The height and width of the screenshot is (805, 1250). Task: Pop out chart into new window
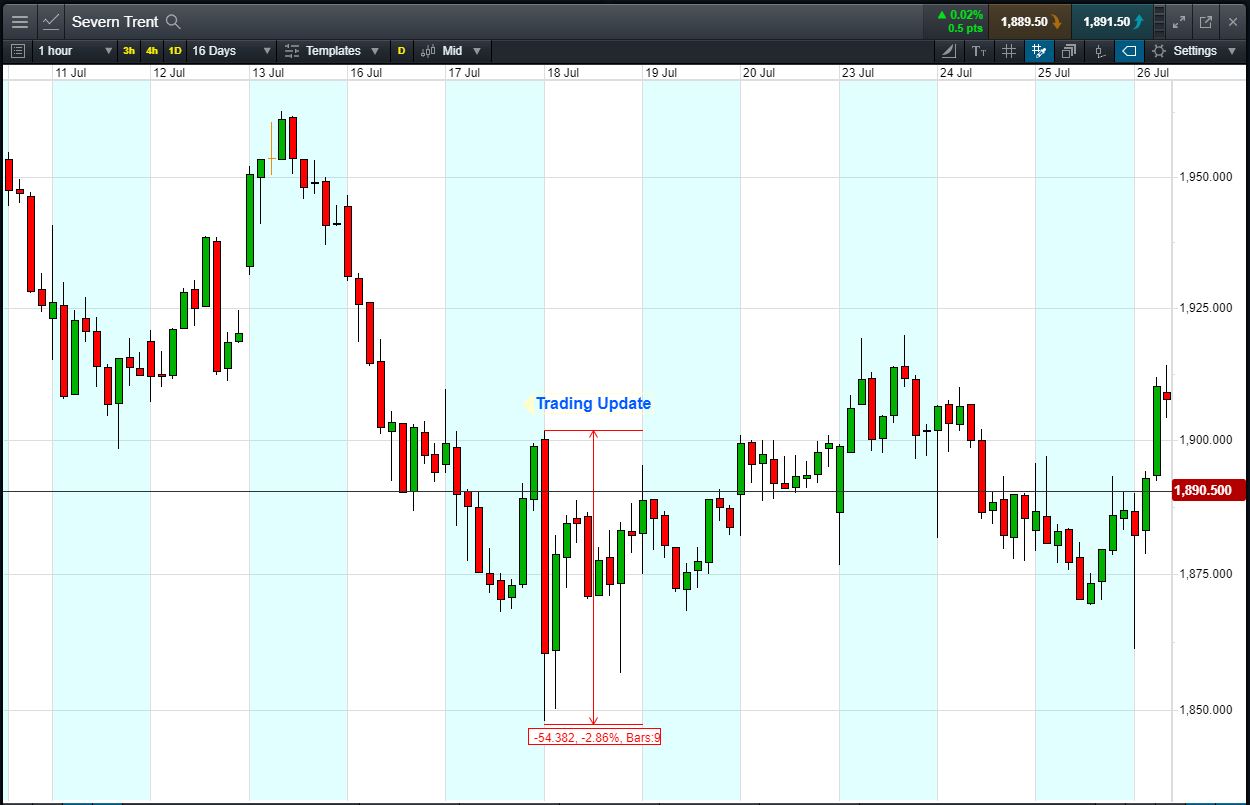[x=1205, y=21]
